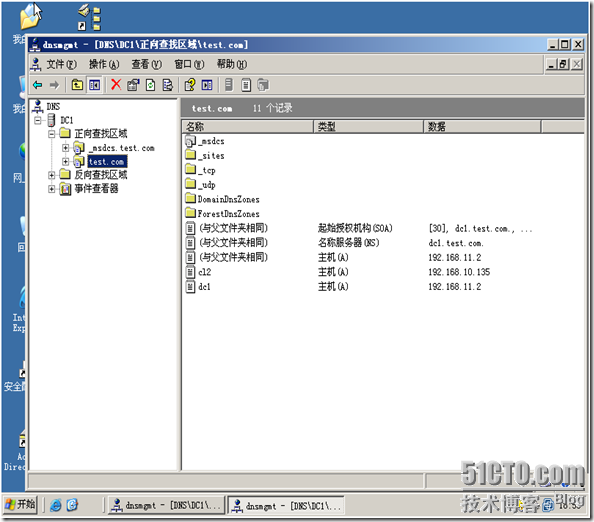Sort by the 名称 column header
Image resolution: width=594 pixels, height=522 pixels.
pyautogui.click(x=248, y=127)
